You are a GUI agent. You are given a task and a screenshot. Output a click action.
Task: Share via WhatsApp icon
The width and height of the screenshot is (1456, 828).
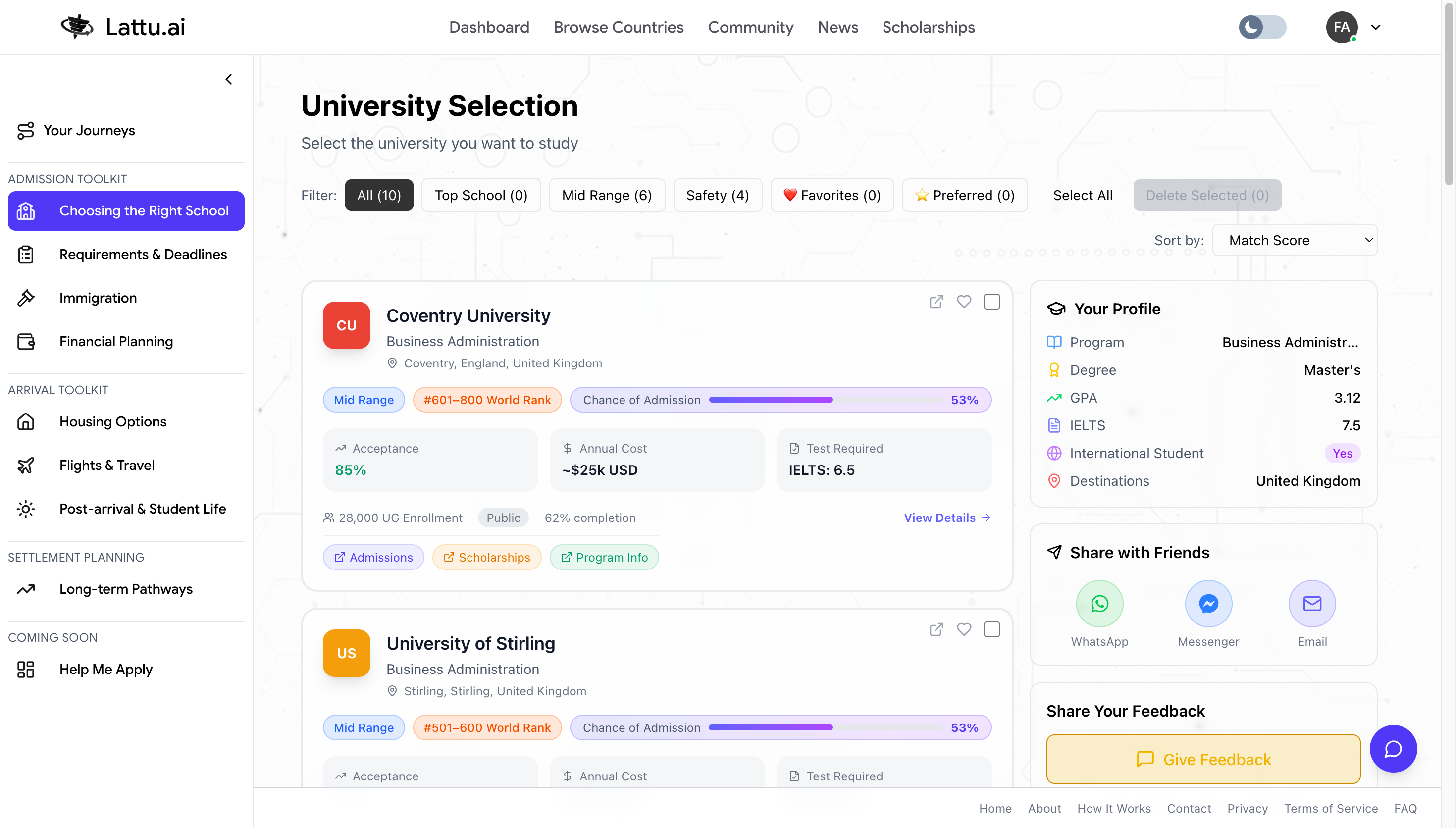point(1099,604)
